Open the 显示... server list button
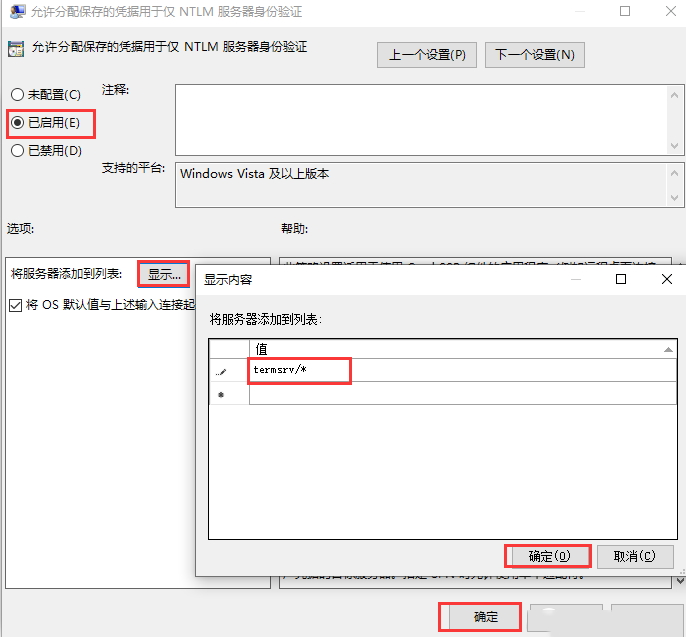This screenshot has width=686, height=637. 164,274
